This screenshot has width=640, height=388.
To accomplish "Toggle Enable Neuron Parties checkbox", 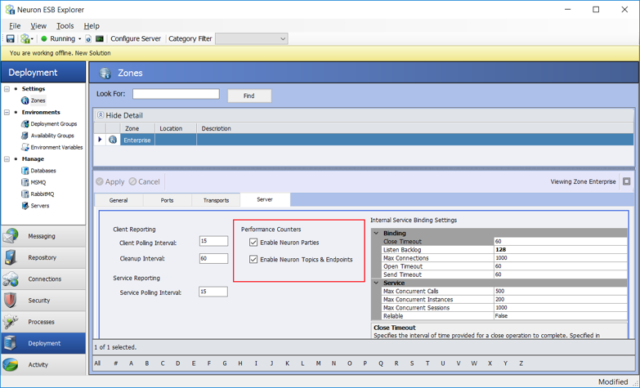I will tap(253, 242).
